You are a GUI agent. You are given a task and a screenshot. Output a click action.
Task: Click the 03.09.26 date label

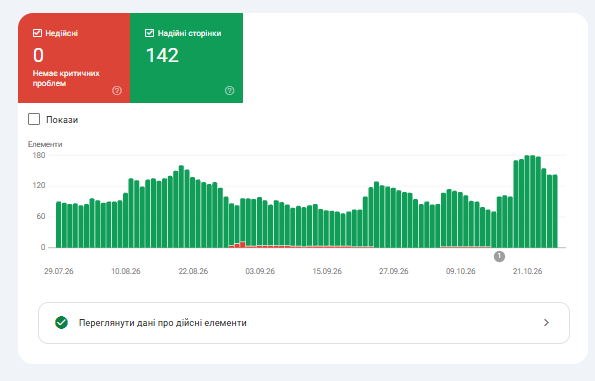(x=260, y=271)
